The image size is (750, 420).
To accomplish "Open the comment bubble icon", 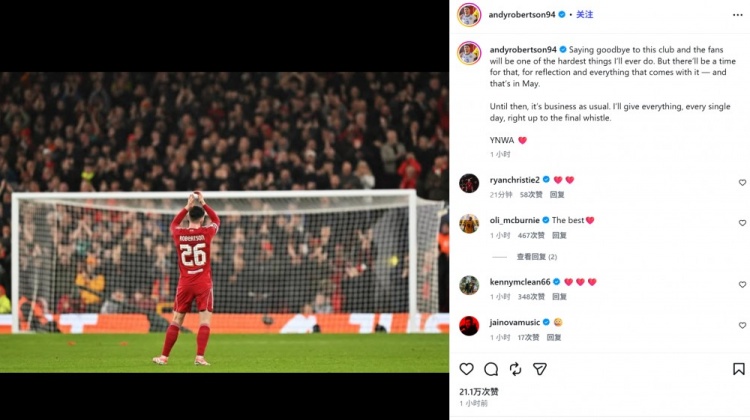I will pos(491,369).
